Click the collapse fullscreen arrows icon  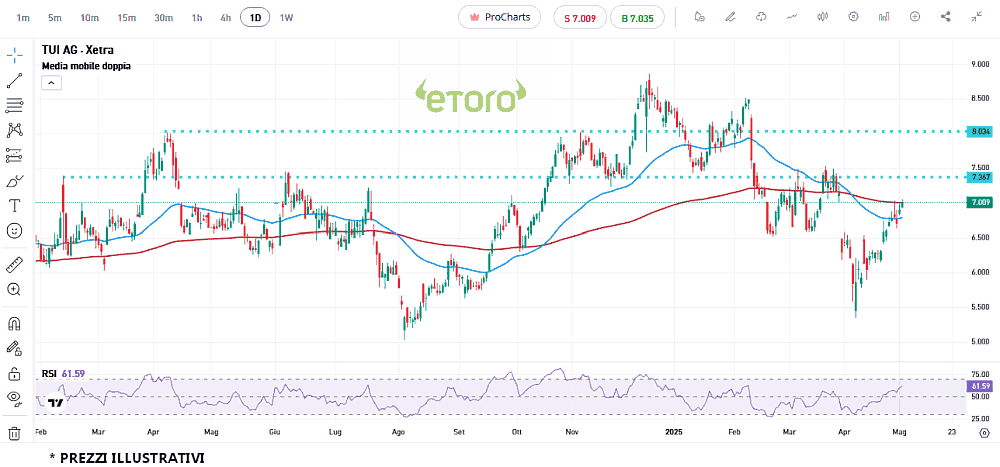[976, 17]
